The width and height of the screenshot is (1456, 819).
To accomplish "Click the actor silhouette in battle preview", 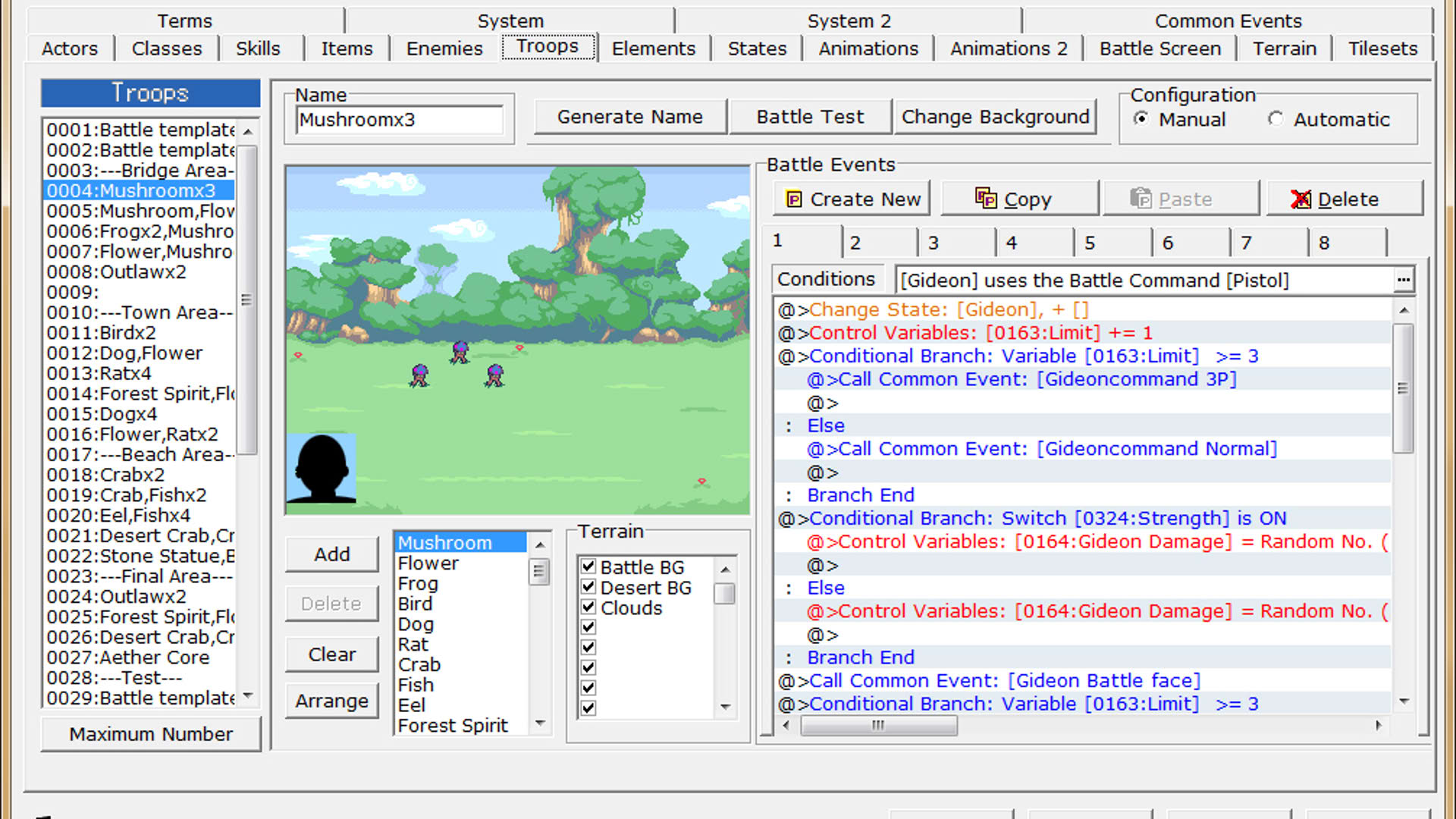I will click(x=322, y=468).
